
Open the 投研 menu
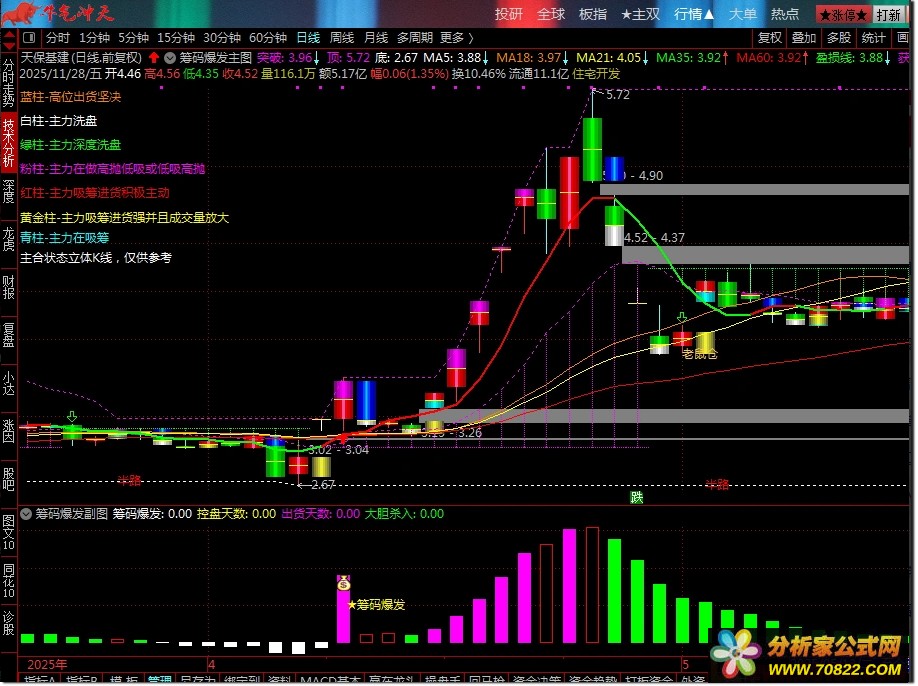tap(508, 14)
